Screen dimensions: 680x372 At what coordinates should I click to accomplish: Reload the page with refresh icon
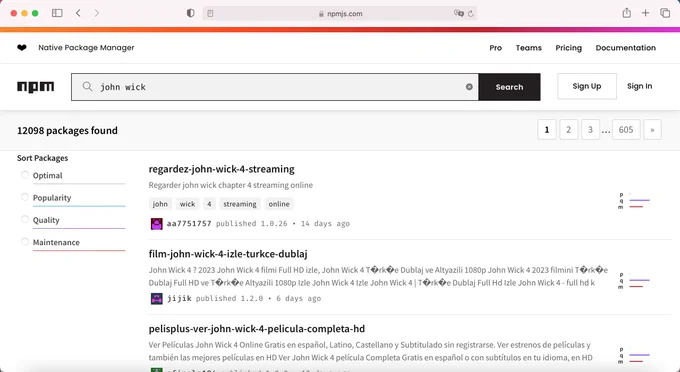click(471, 13)
